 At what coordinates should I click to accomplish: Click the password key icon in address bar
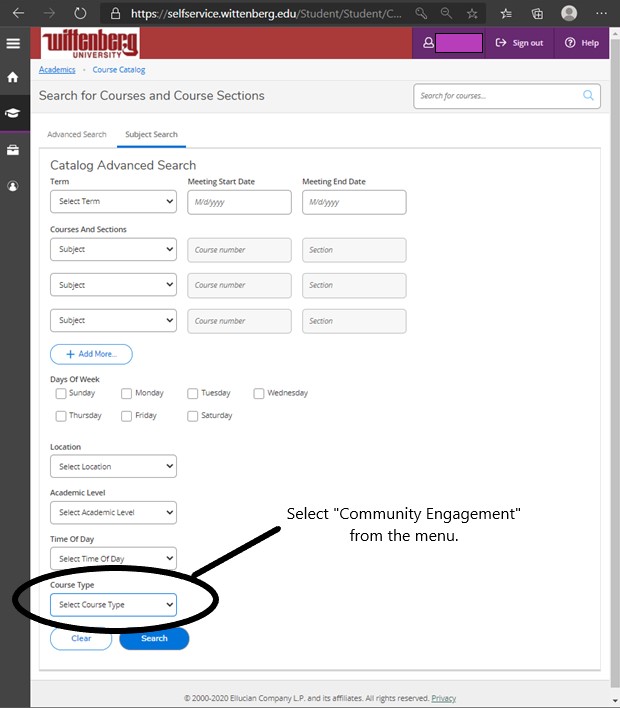click(421, 13)
